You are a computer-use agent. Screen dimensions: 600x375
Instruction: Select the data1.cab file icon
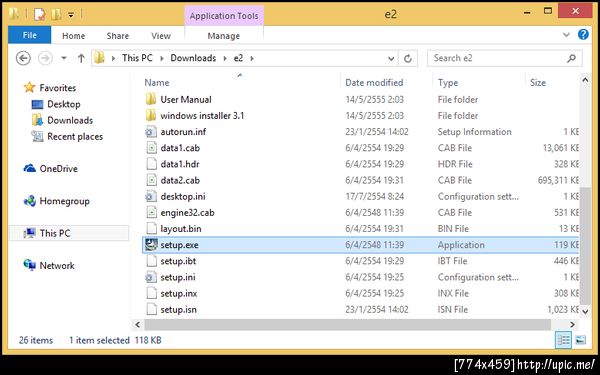(x=152, y=148)
